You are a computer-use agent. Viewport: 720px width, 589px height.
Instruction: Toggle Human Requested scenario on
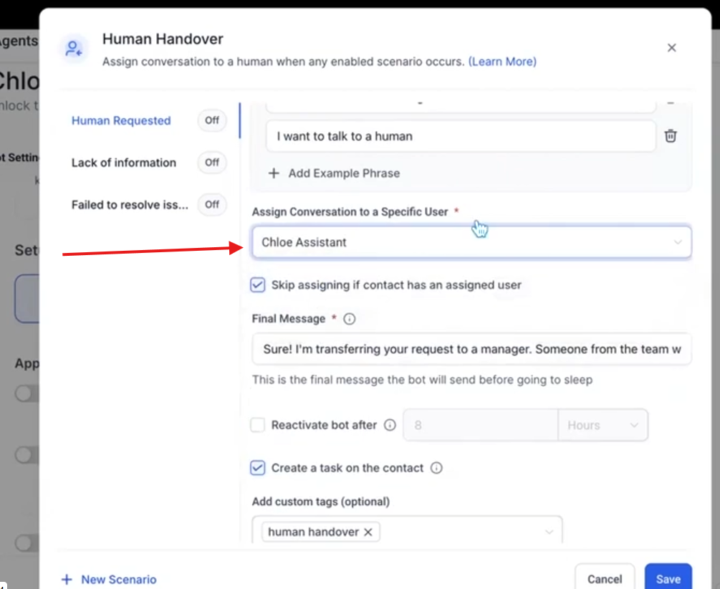point(212,121)
